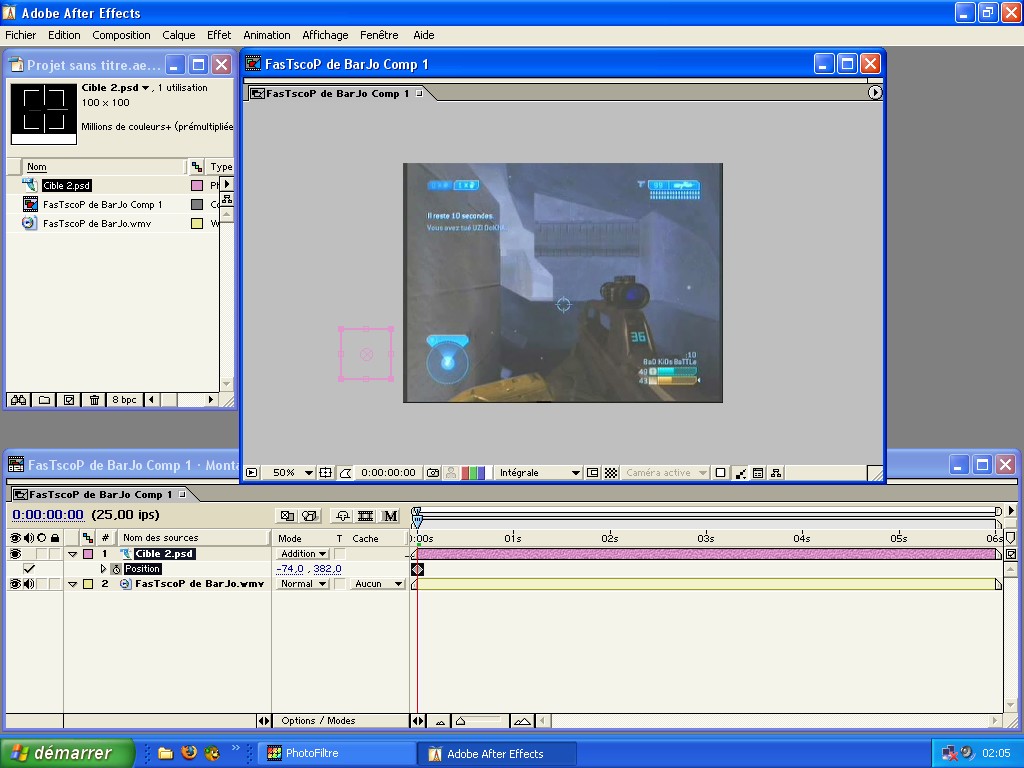Select FasTscoP de BarJo.wmv in project panel
Viewport: 1024px width, 768px height.
tap(97, 223)
